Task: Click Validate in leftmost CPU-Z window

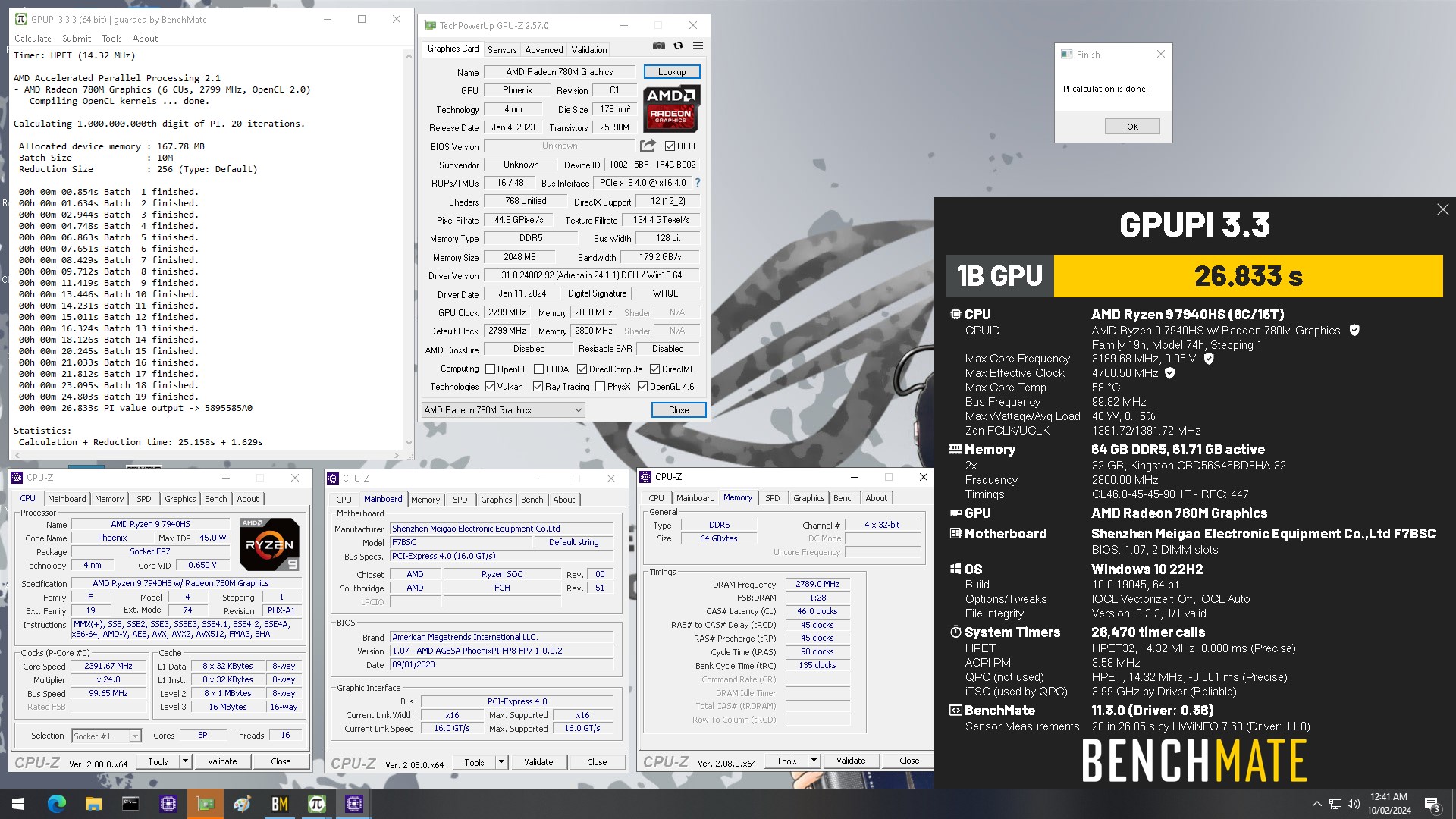Action: click(222, 761)
